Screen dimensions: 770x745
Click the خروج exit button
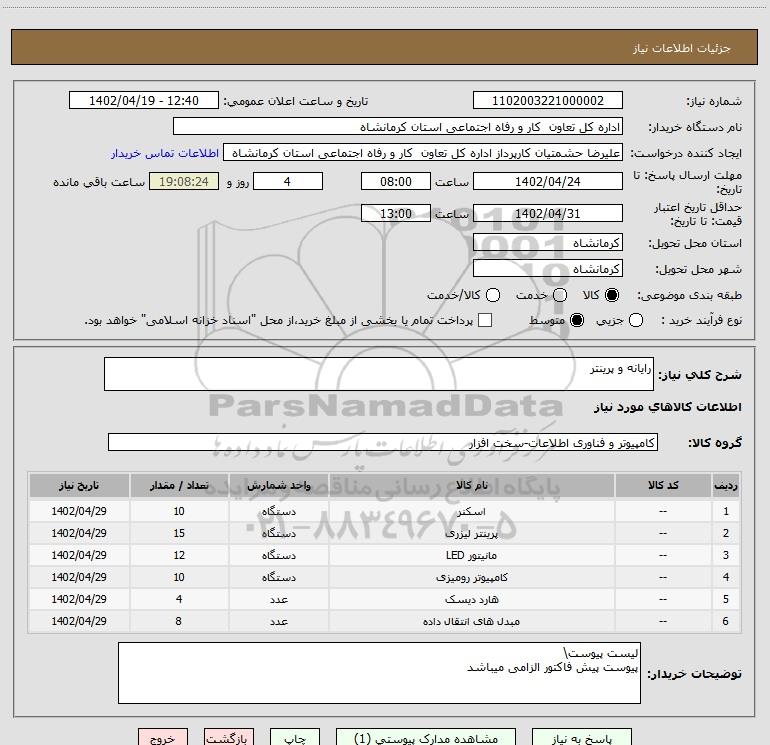tap(163, 738)
